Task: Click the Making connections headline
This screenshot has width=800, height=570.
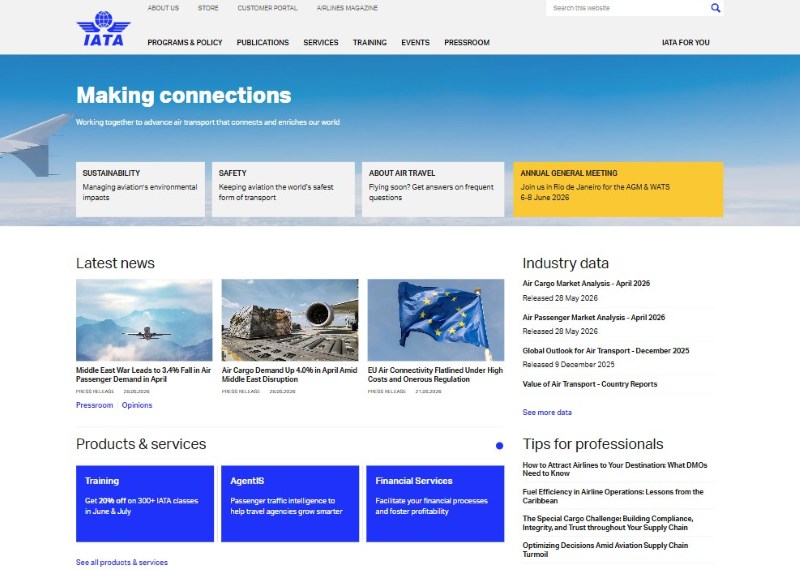Action: click(x=184, y=95)
